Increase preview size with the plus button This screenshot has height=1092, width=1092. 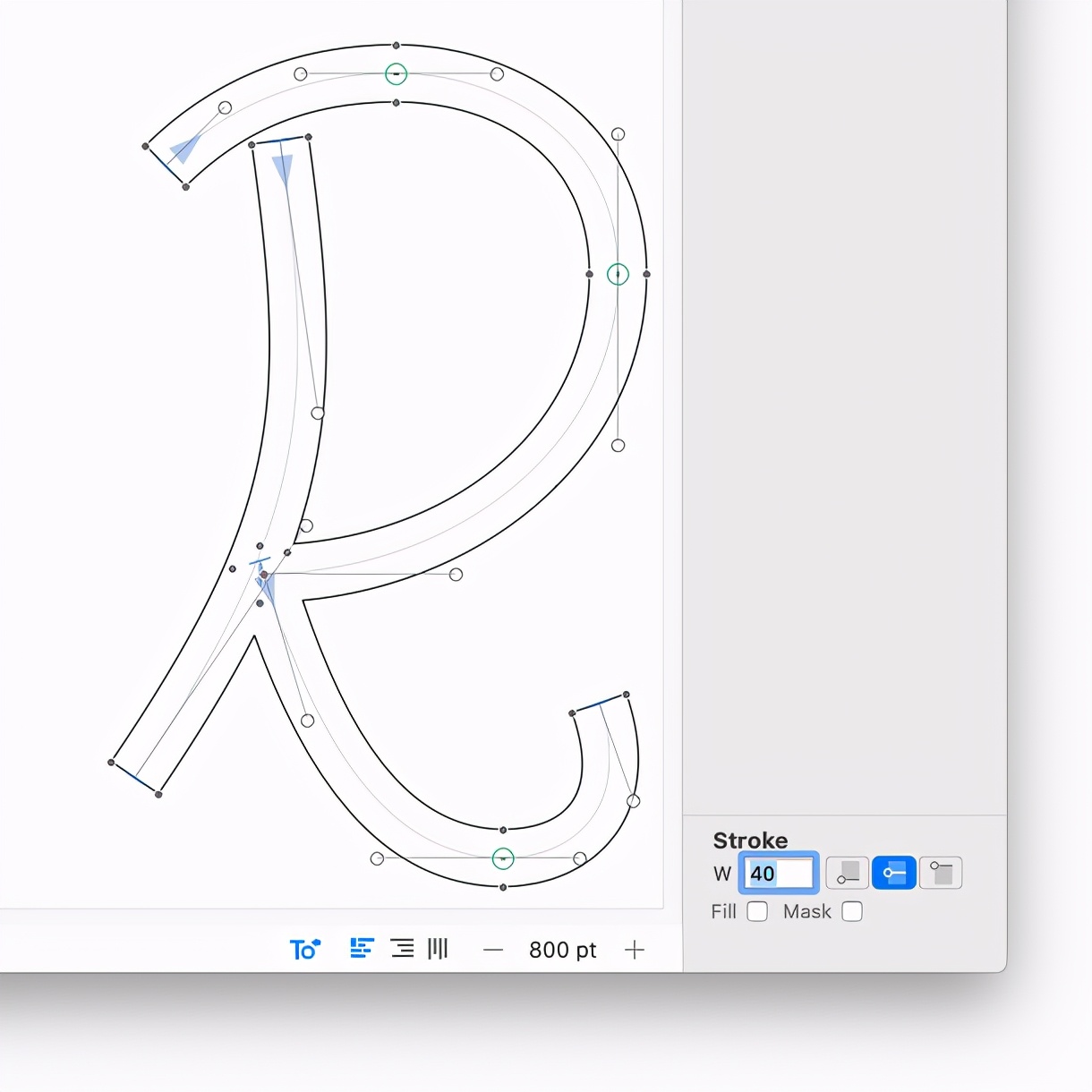pos(635,950)
